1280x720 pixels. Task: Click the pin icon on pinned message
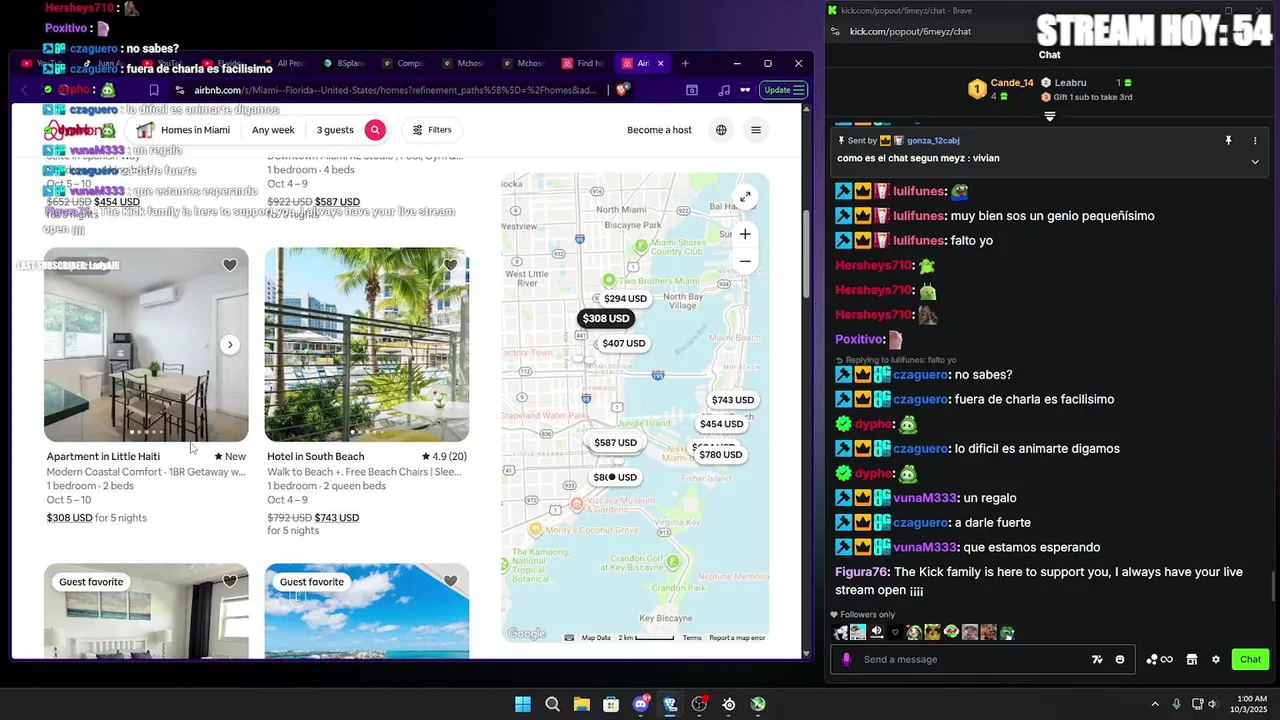point(1228,141)
